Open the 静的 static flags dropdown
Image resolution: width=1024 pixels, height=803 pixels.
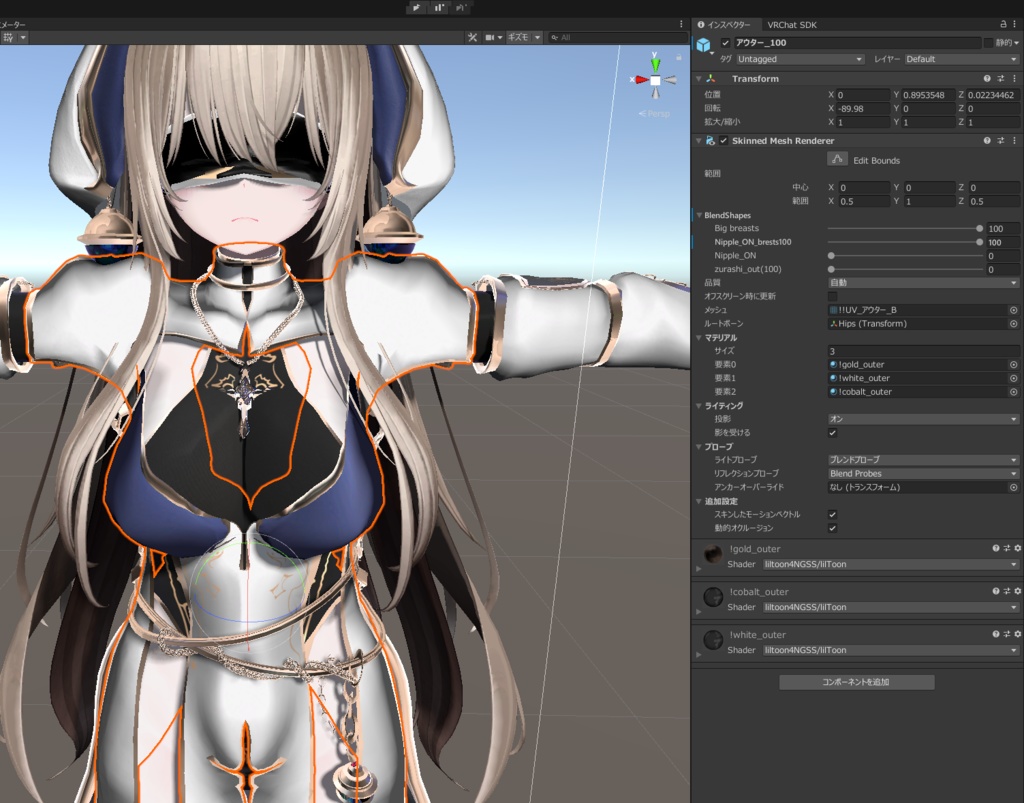pos(1017,42)
